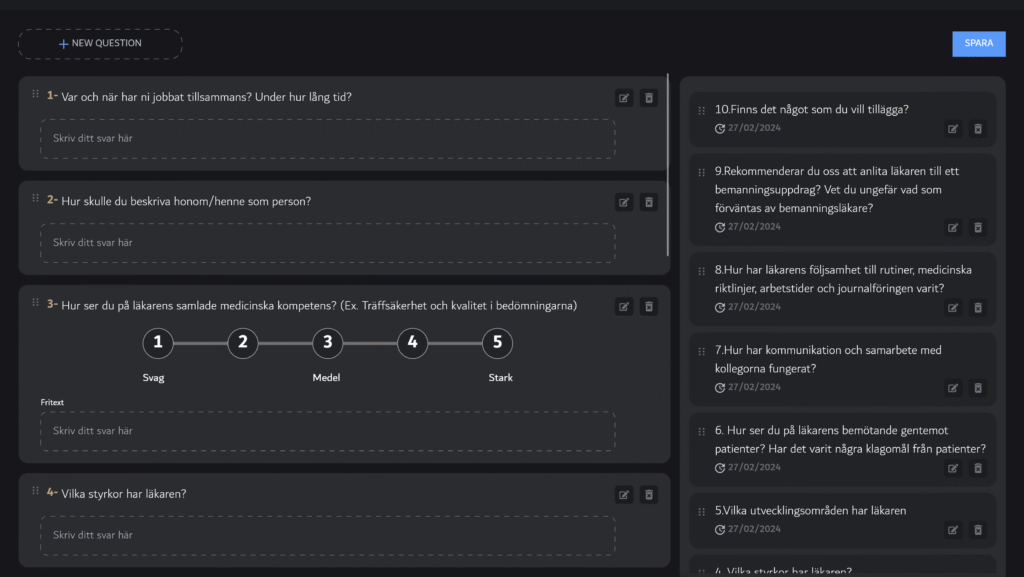Edit saved question 7 about kommunikation
The width and height of the screenshot is (1024, 577).
[x=953, y=388]
